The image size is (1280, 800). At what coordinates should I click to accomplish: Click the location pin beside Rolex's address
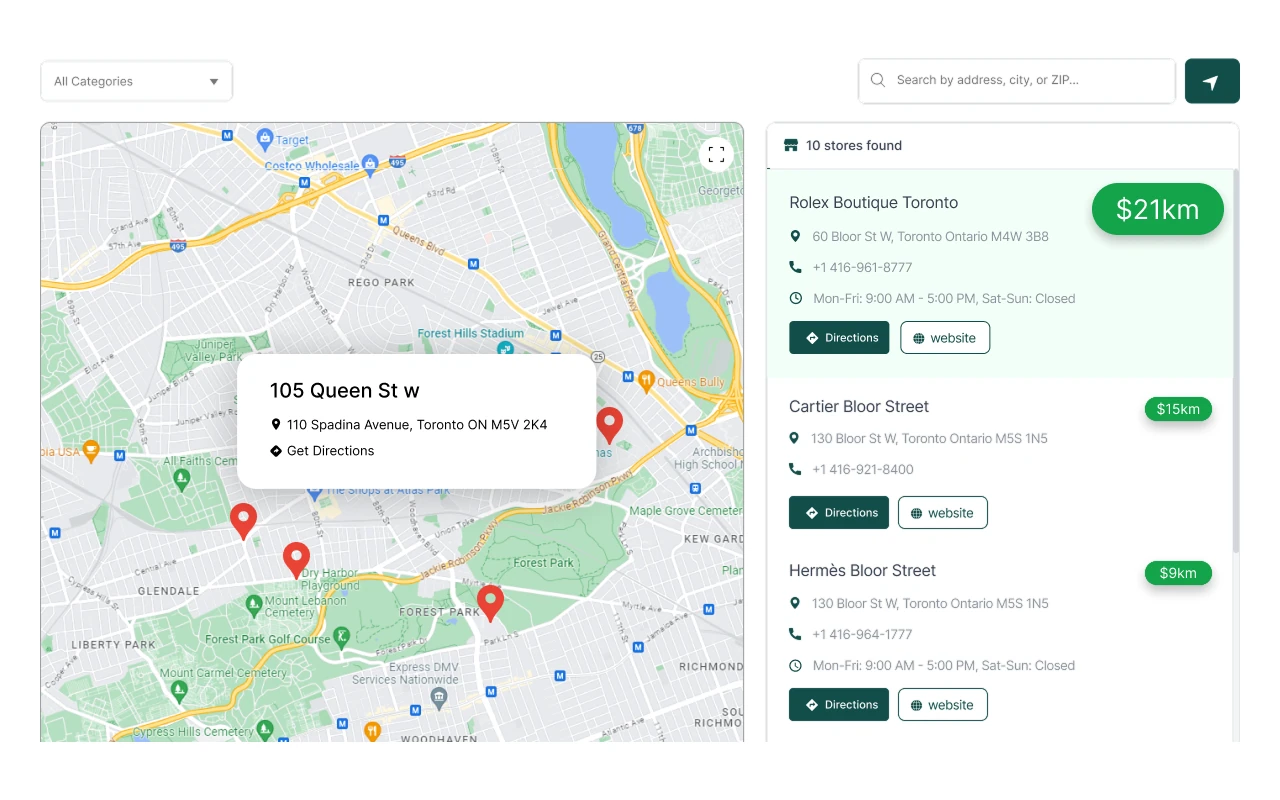pyautogui.click(x=796, y=236)
